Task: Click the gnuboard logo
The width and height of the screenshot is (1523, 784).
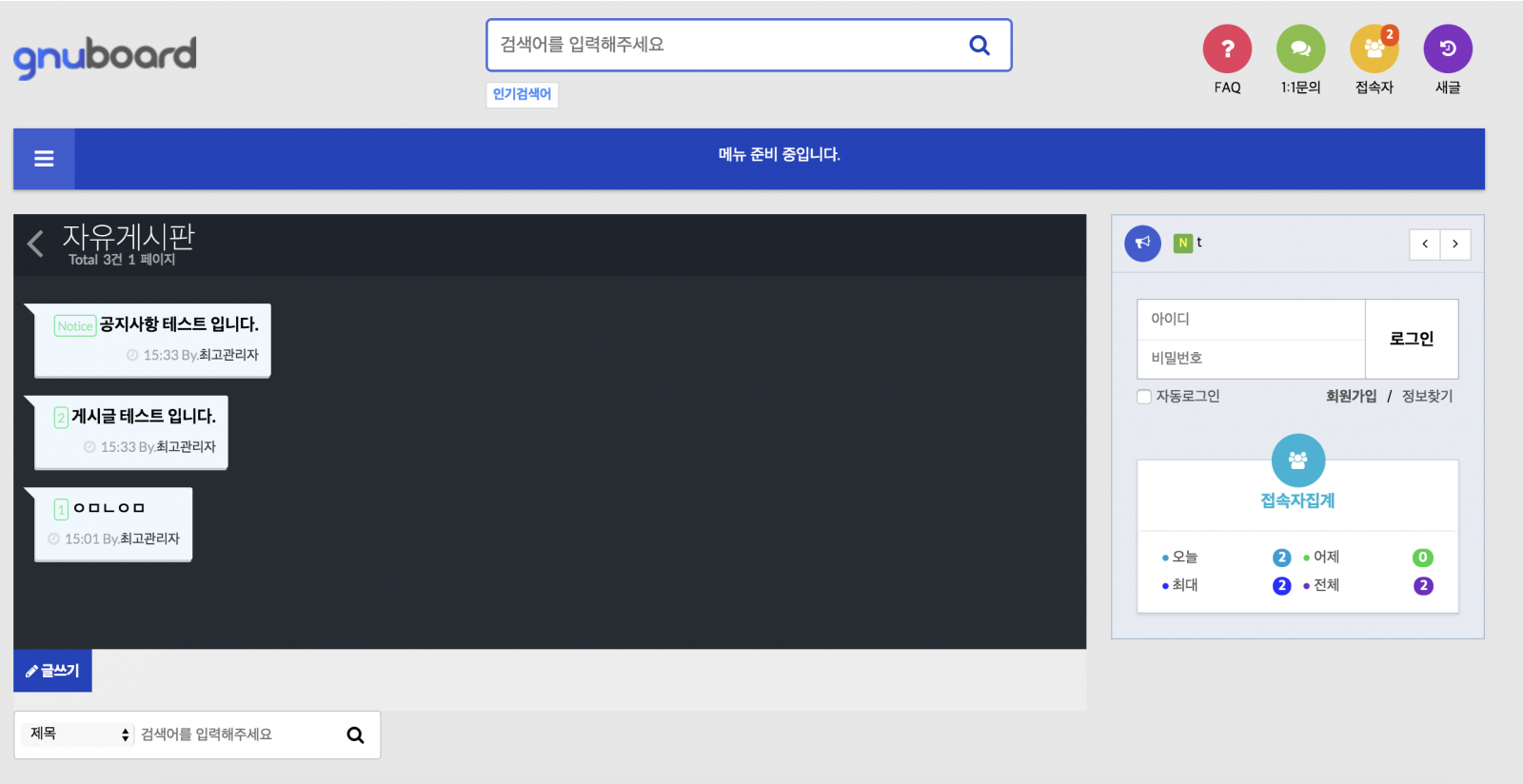Action: coord(105,56)
